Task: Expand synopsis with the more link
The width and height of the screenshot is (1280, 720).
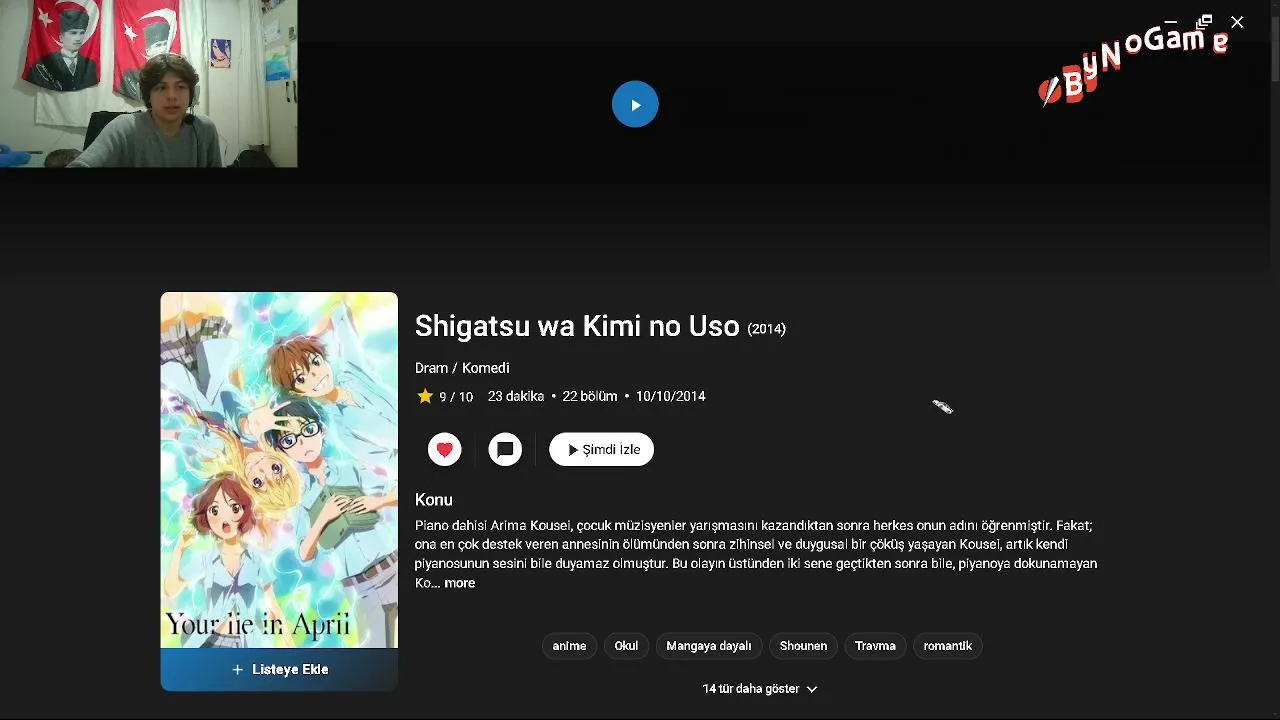Action: (x=460, y=583)
